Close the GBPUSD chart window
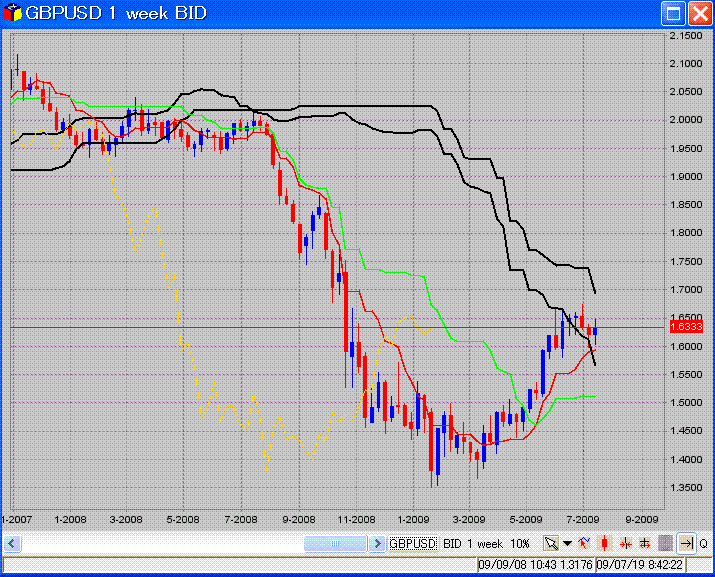This screenshot has width=715, height=577. pos(700,13)
